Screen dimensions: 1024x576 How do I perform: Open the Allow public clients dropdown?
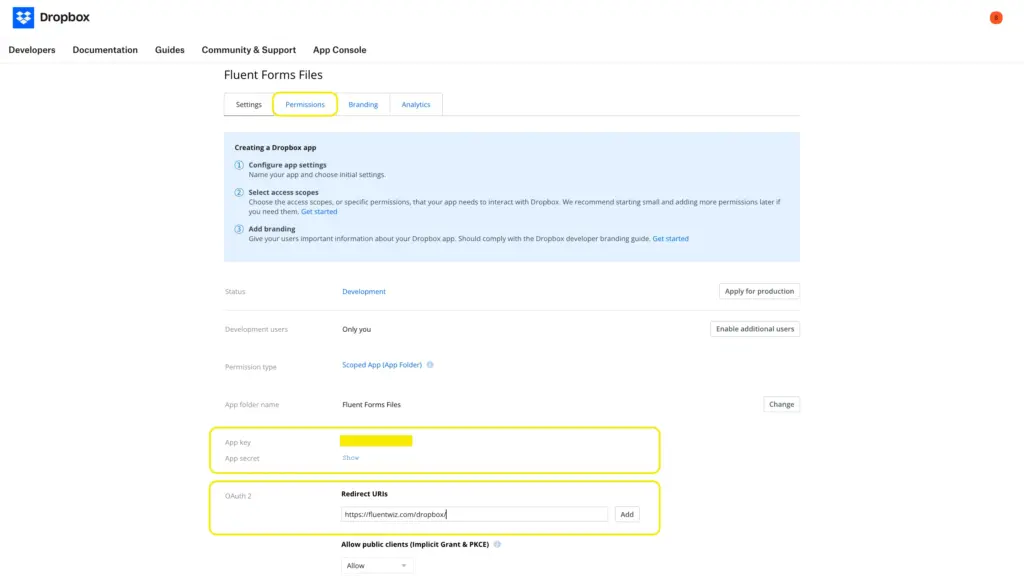[x=375, y=564]
